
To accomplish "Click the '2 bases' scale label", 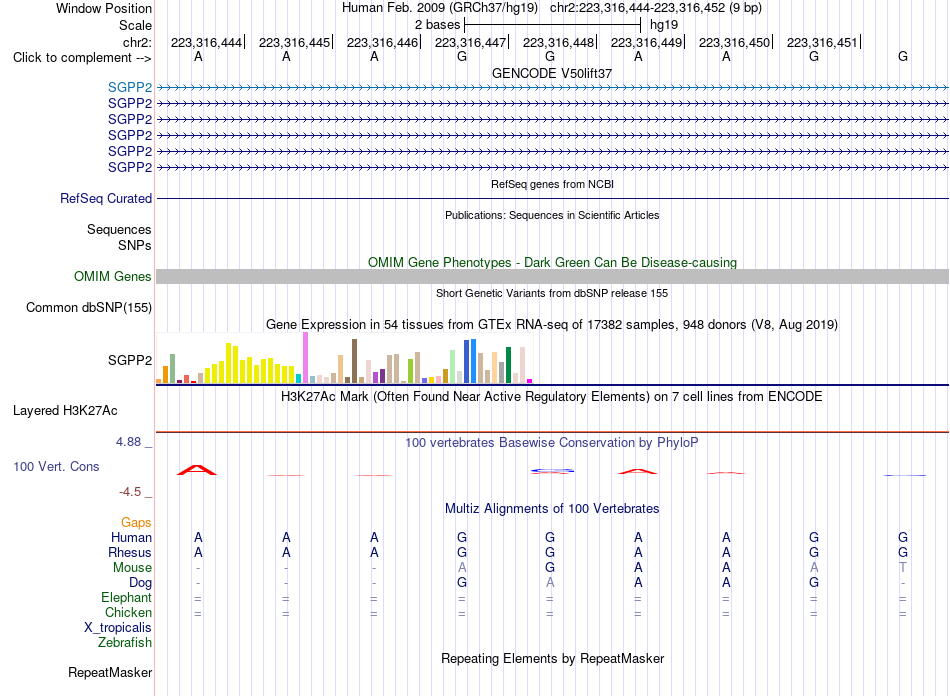I will click(x=437, y=25).
